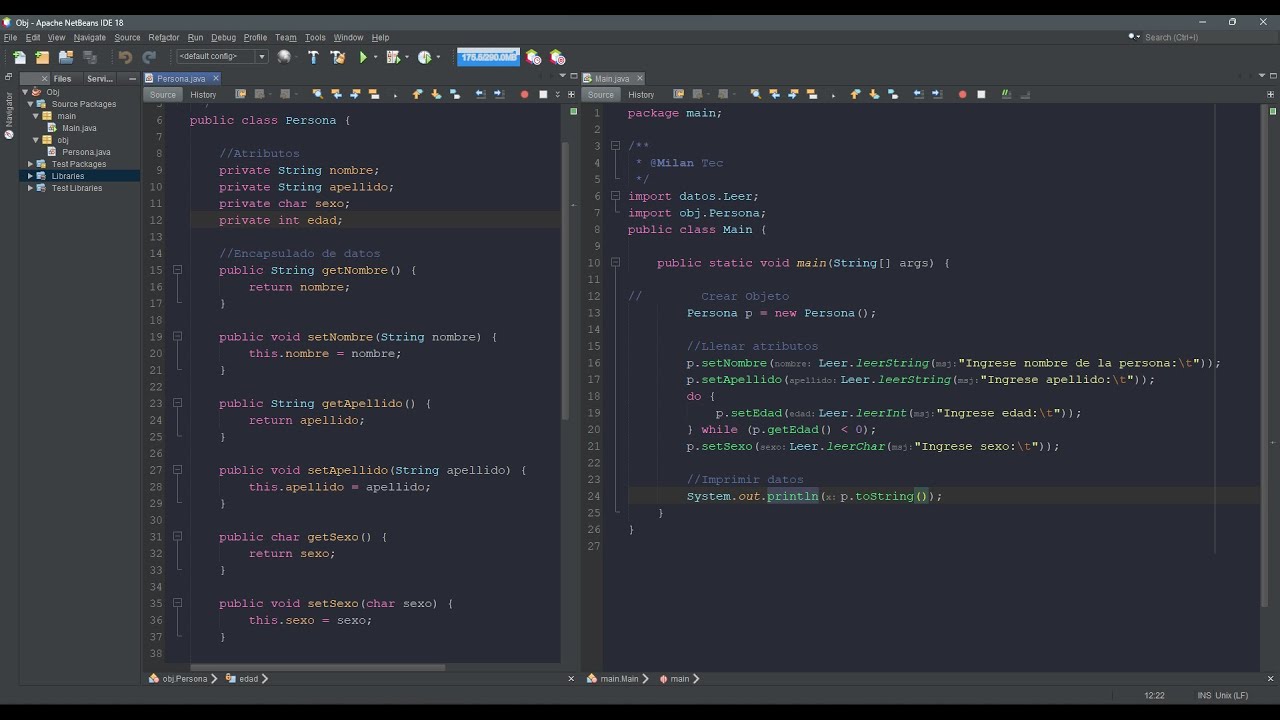Image resolution: width=1280 pixels, height=720 pixels.
Task: Click Persona.java horizontal scrollbar
Action: point(318,667)
